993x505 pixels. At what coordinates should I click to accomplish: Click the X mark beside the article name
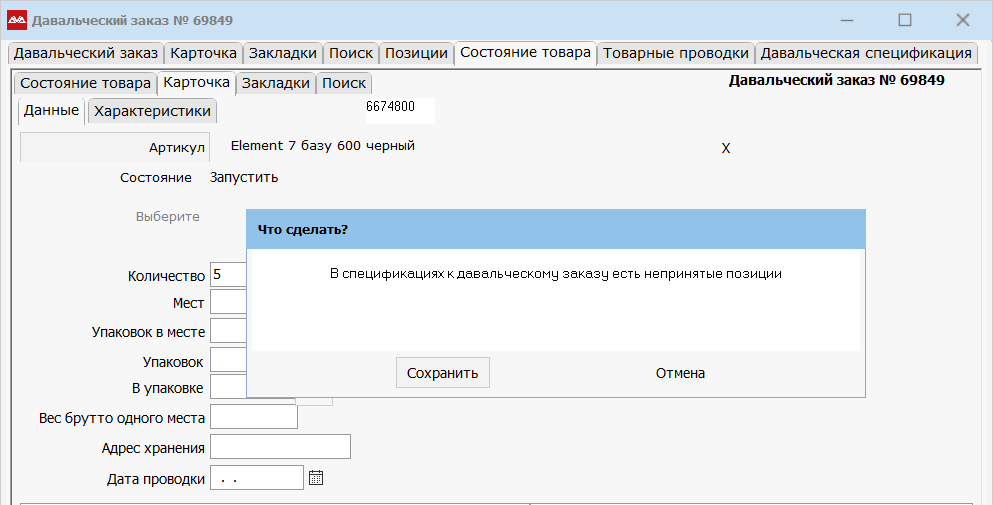click(x=726, y=148)
